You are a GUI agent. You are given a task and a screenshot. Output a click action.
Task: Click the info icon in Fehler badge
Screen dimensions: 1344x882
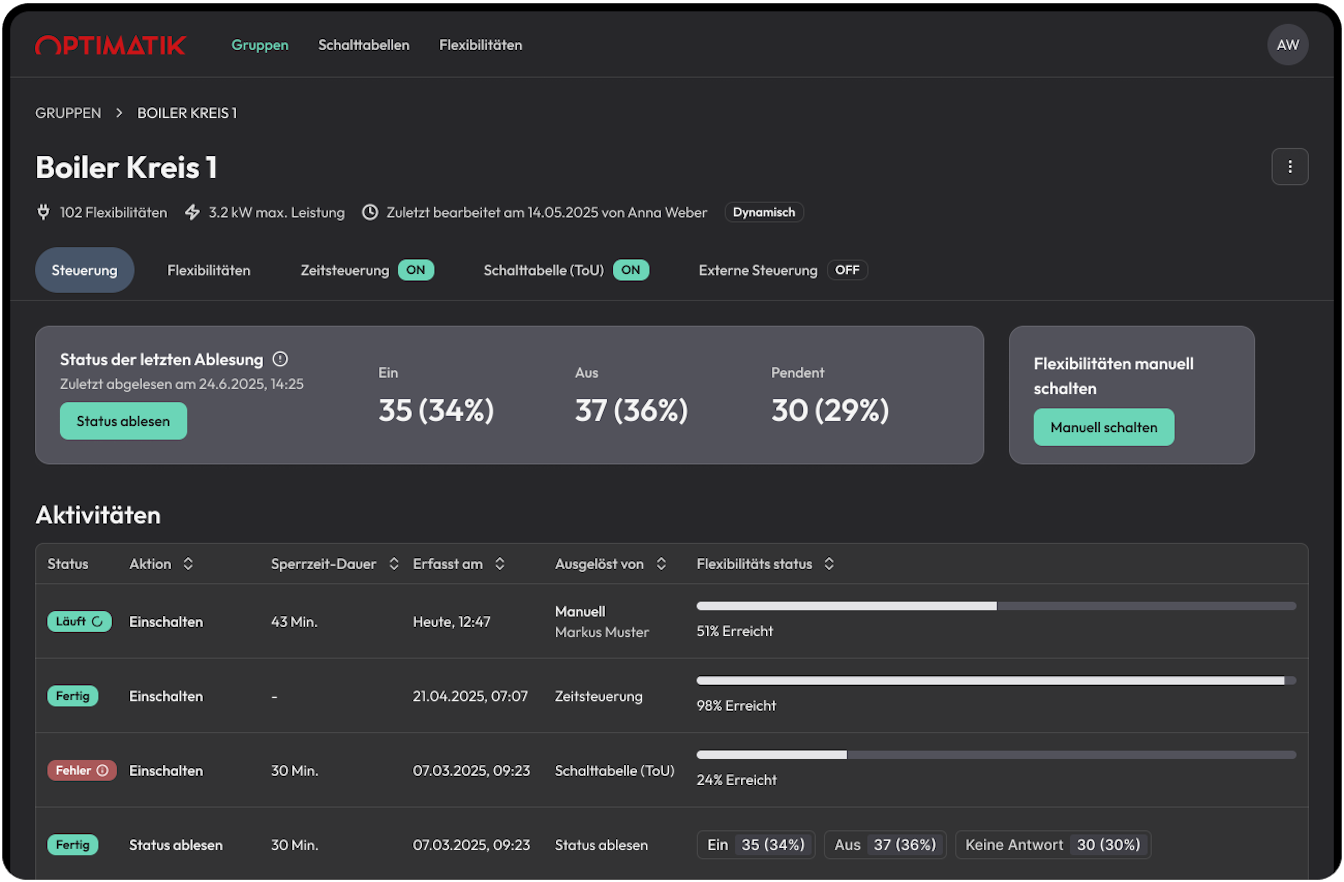point(102,770)
